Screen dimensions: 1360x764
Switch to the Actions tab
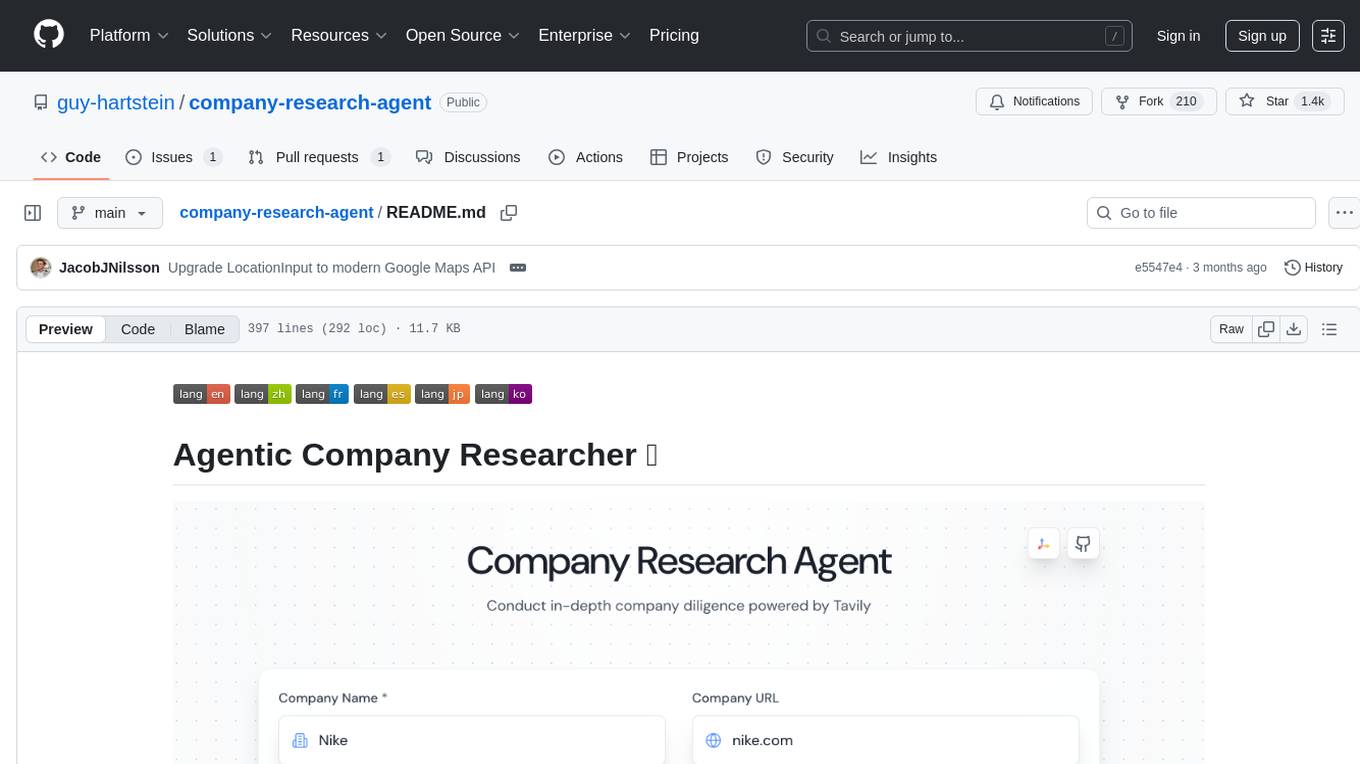tap(586, 157)
